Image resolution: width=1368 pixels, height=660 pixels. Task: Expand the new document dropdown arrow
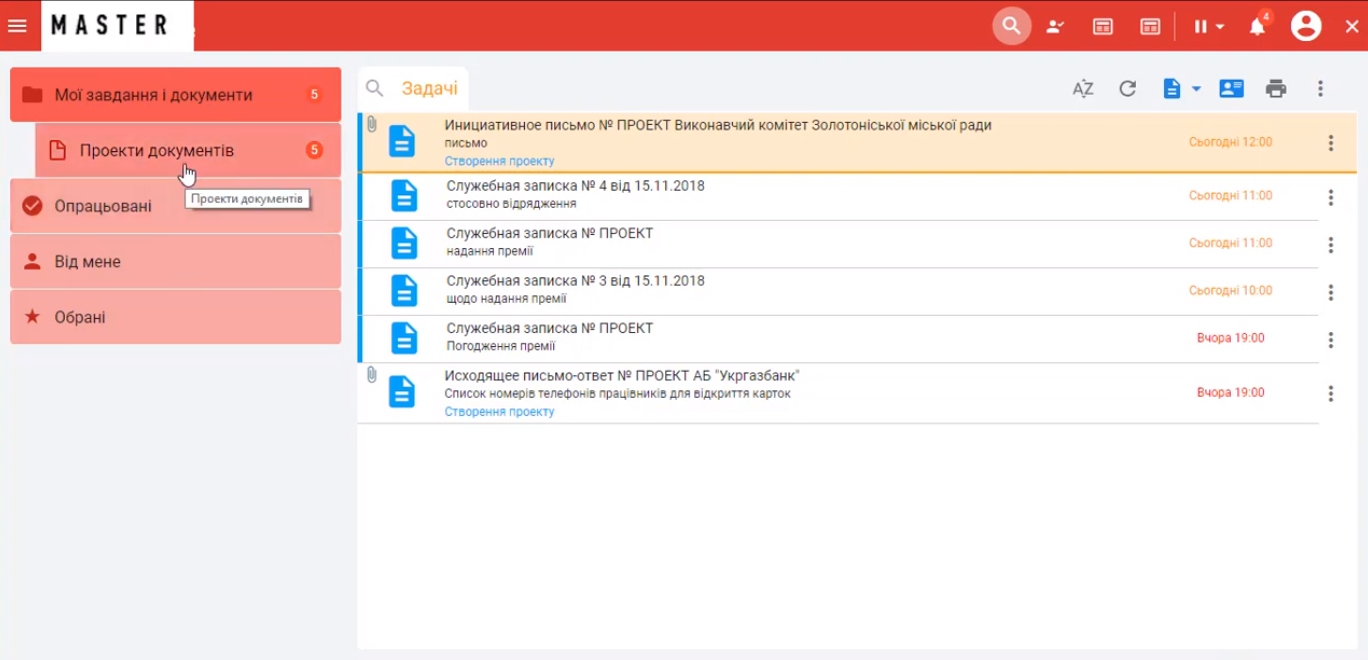click(1196, 88)
